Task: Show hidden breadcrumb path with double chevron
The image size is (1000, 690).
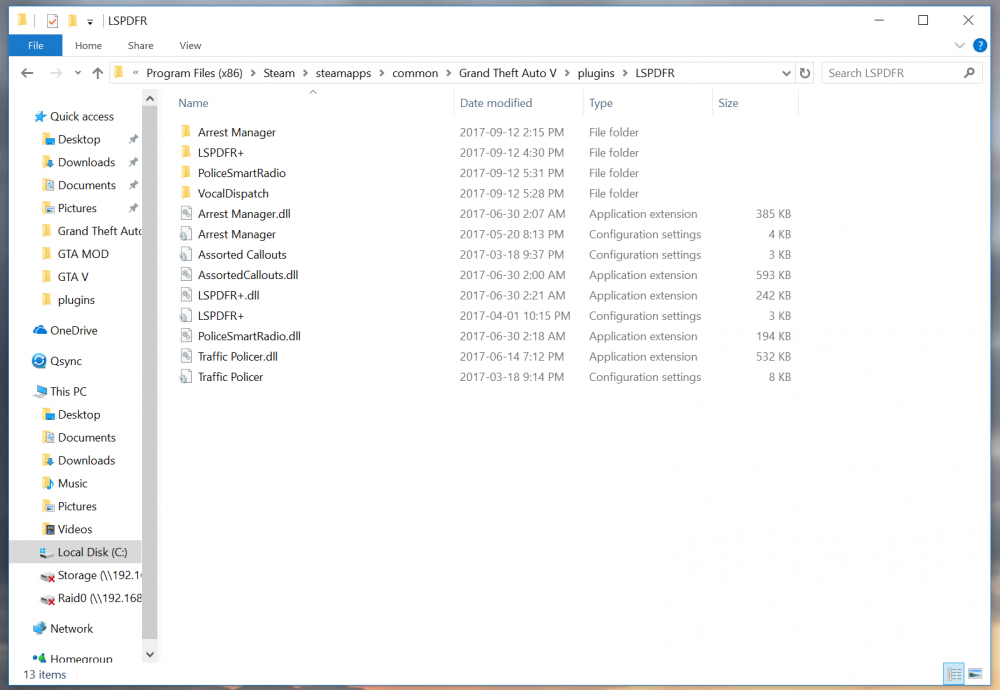Action: click(136, 73)
